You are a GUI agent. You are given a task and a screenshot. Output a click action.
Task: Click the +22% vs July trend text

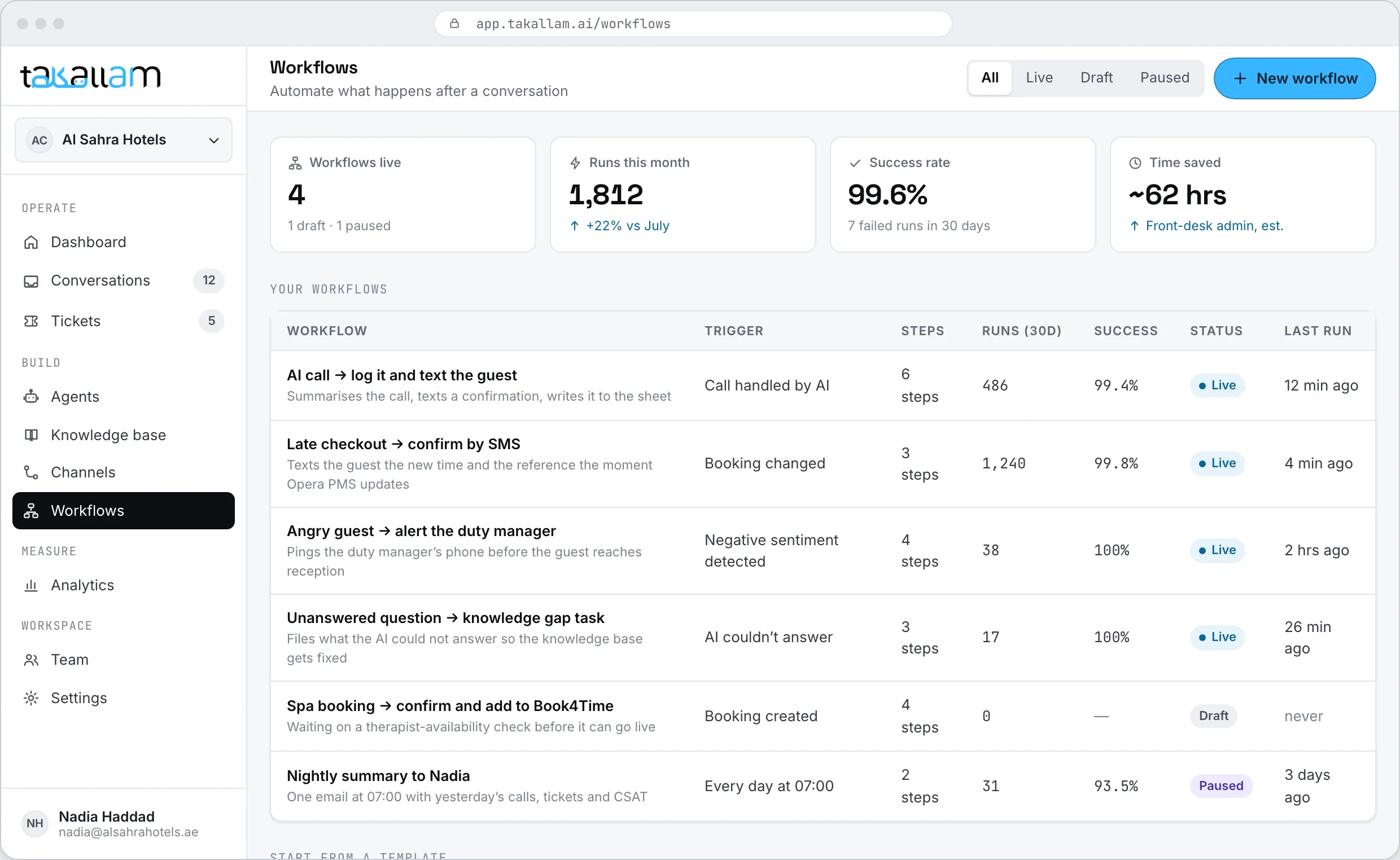tap(628, 226)
